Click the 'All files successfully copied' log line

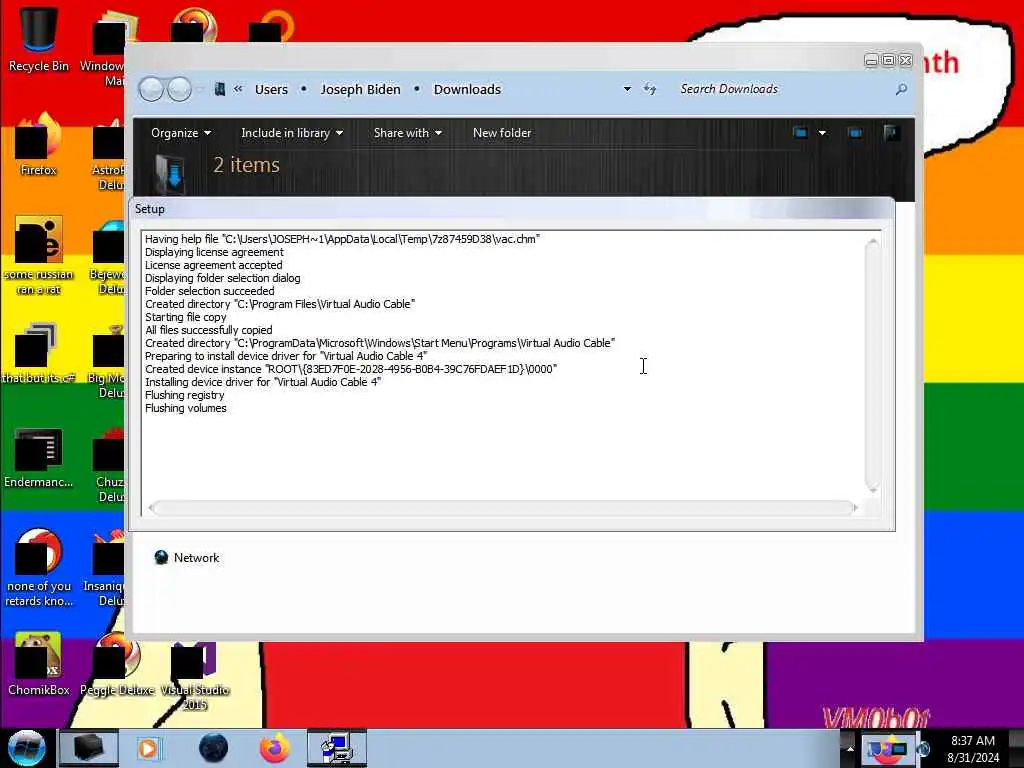point(208,330)
